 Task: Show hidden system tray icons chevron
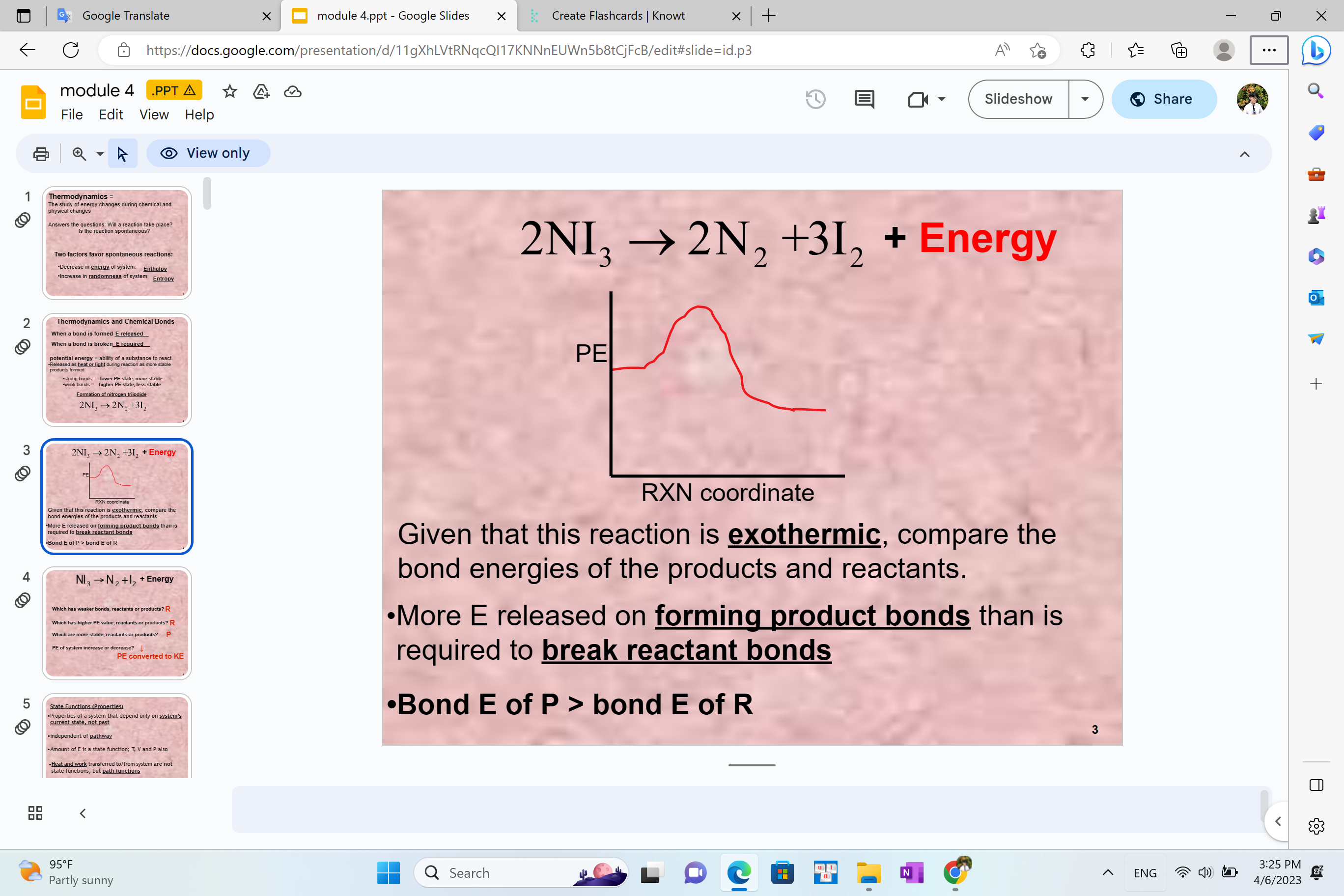pos(1108,872)
